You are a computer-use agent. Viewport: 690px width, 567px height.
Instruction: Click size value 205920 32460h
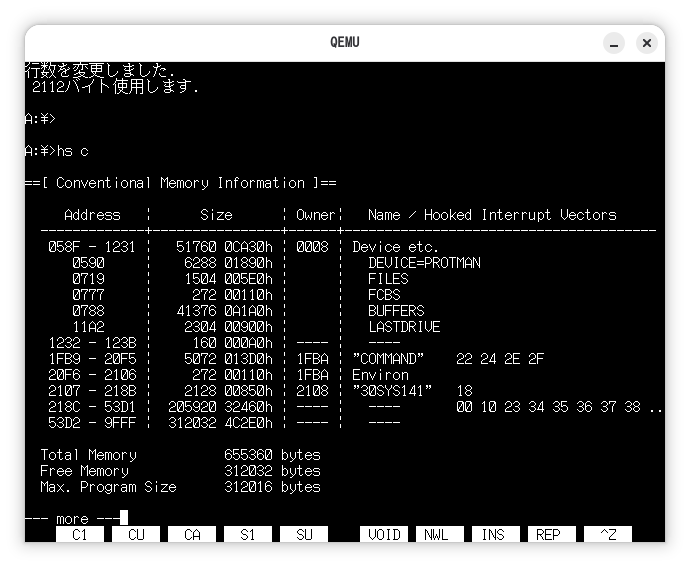(x=220, y=407)
